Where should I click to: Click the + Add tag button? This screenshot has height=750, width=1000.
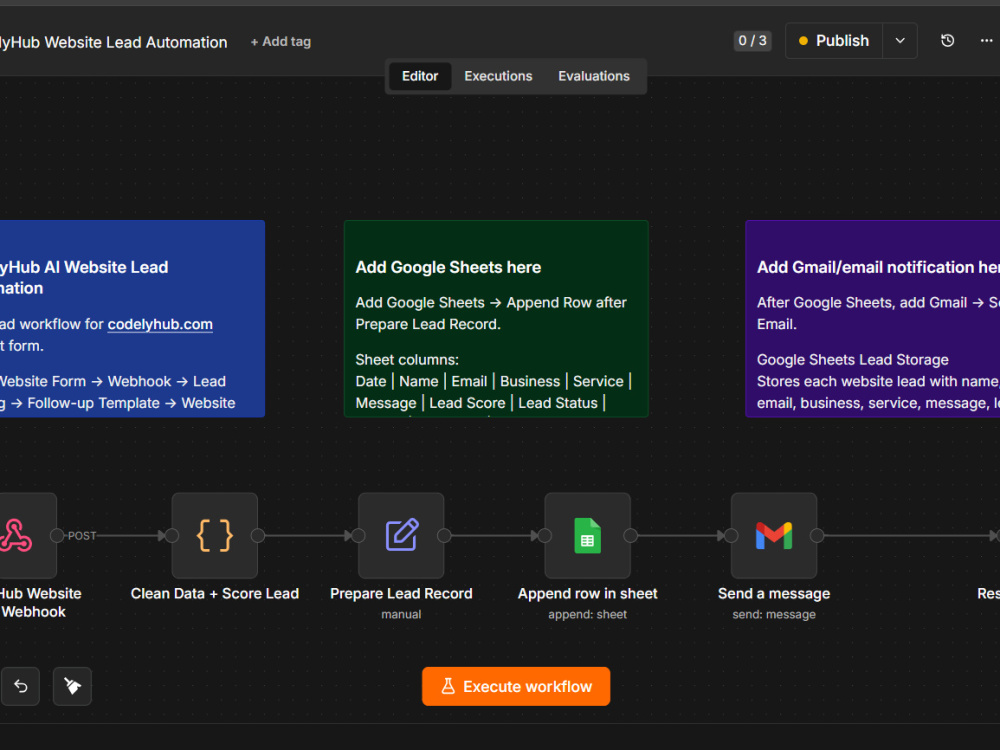point(281,41)
